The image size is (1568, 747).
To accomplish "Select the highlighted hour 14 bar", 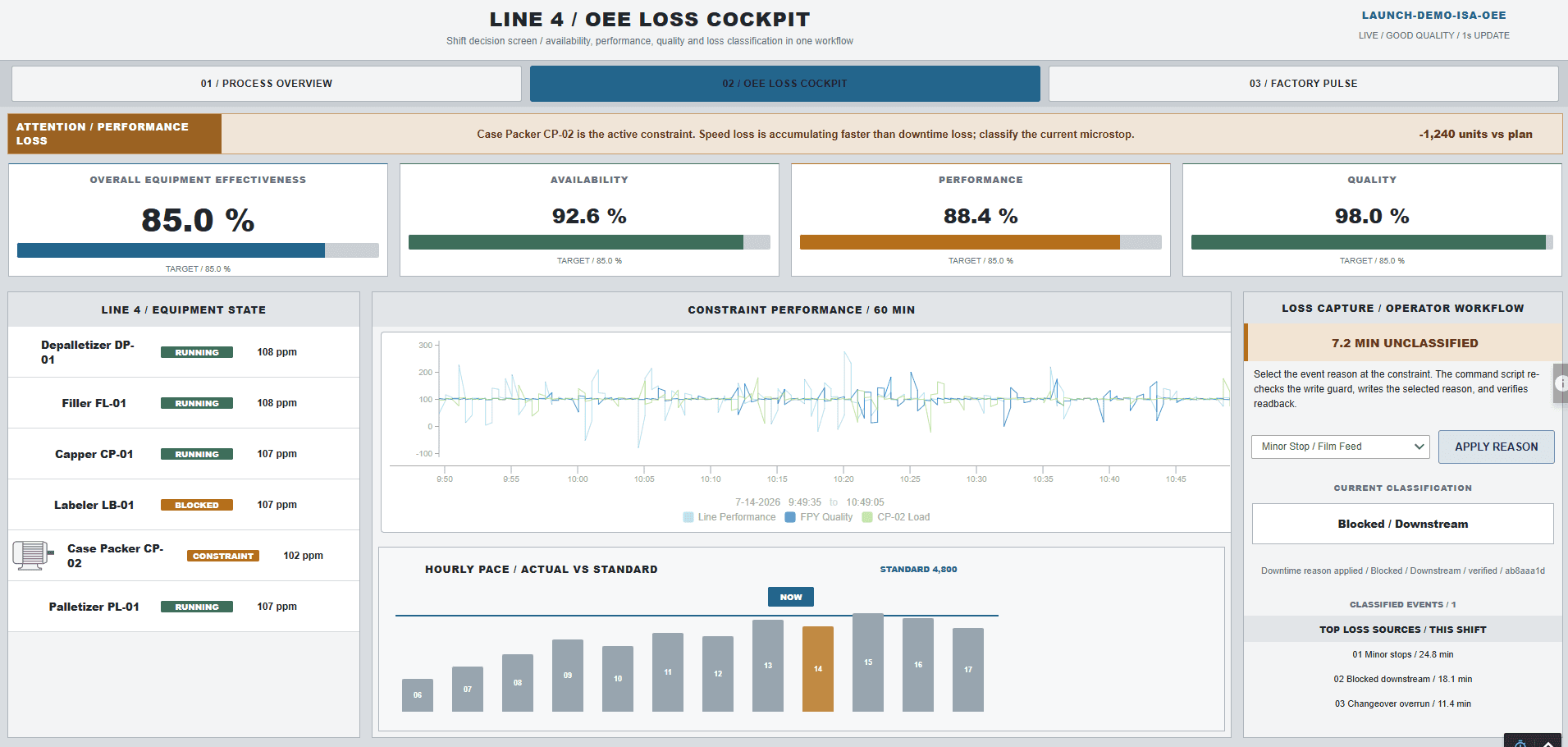I will 818,669.
